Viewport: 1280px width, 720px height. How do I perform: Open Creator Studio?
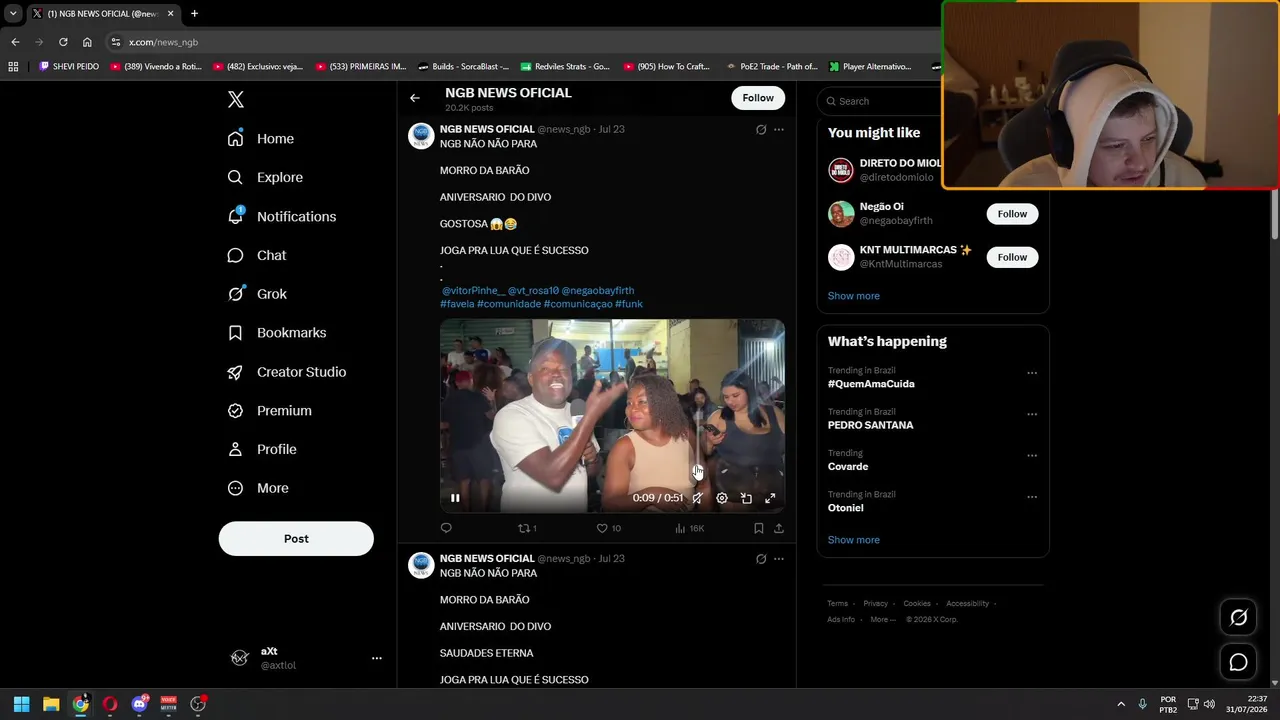pos(287,372)
